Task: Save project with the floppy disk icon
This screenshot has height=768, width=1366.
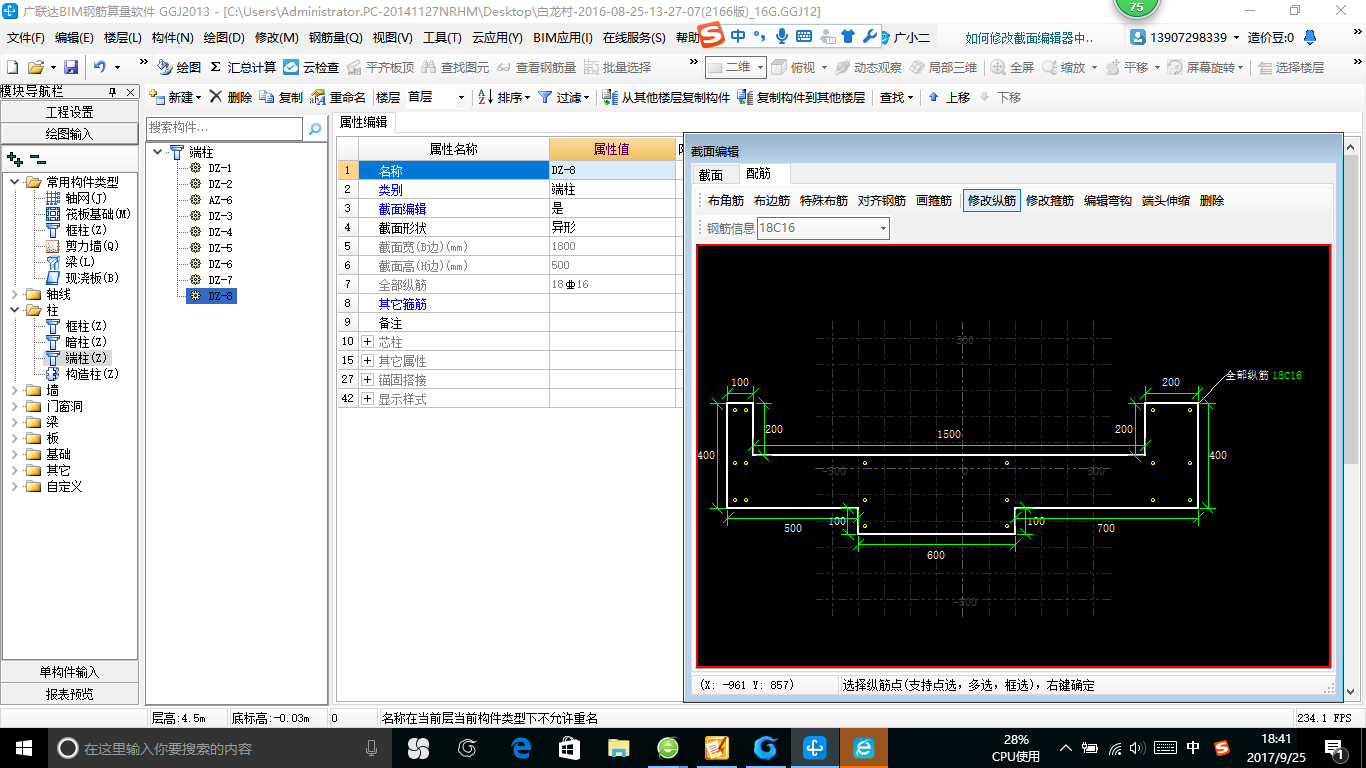Action: point(71,67)
